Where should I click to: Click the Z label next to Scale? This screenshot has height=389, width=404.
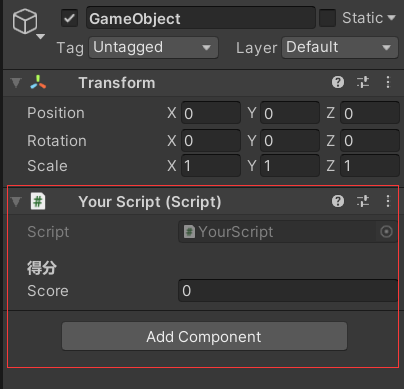click(x=331, y=166)
